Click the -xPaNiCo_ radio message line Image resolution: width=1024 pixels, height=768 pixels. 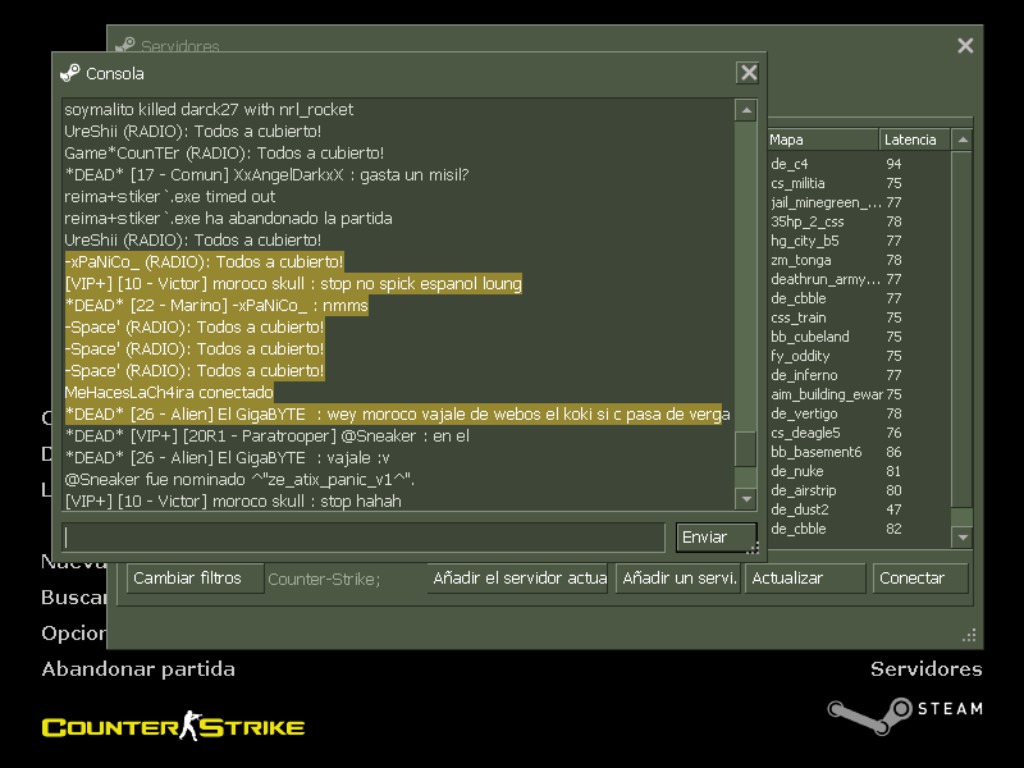pyautogui.click(x=204, y=262)
